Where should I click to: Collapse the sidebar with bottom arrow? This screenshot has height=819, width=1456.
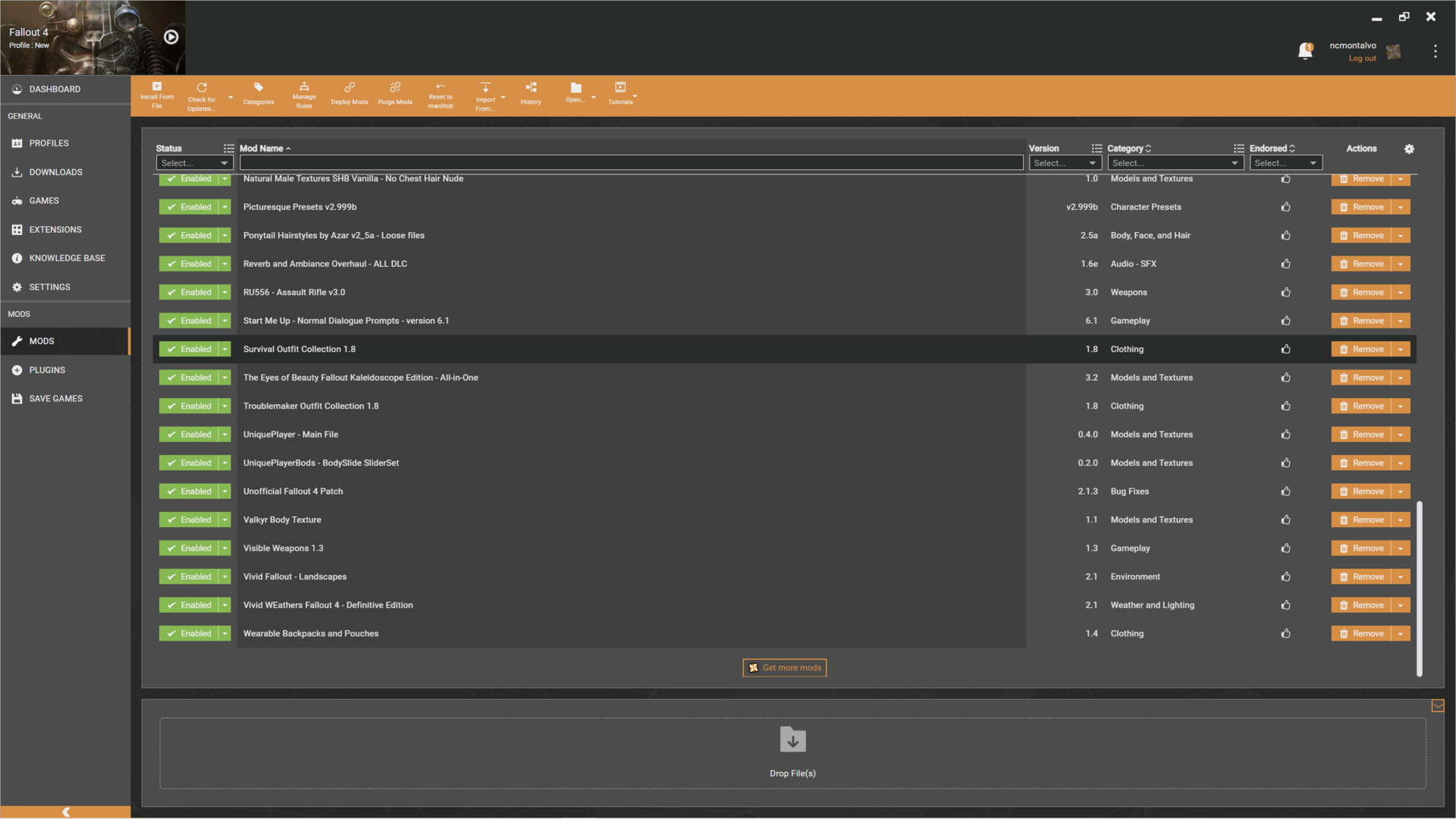click(65, 811)
